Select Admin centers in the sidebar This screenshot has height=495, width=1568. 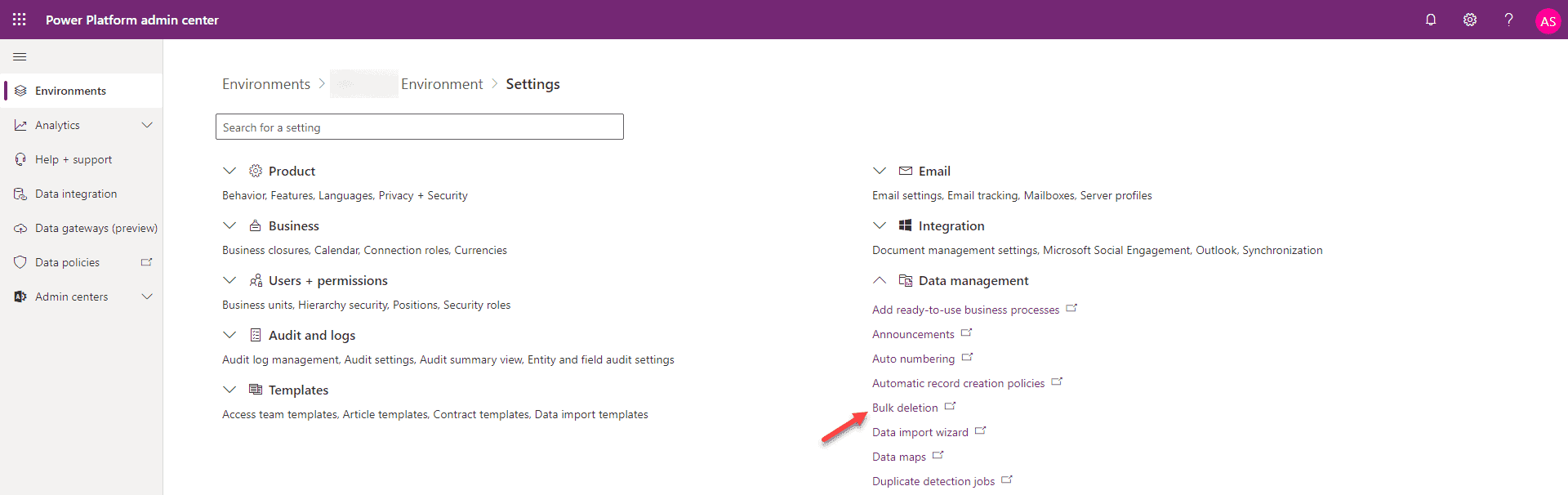pyautogui.click(x=82, y=297)
